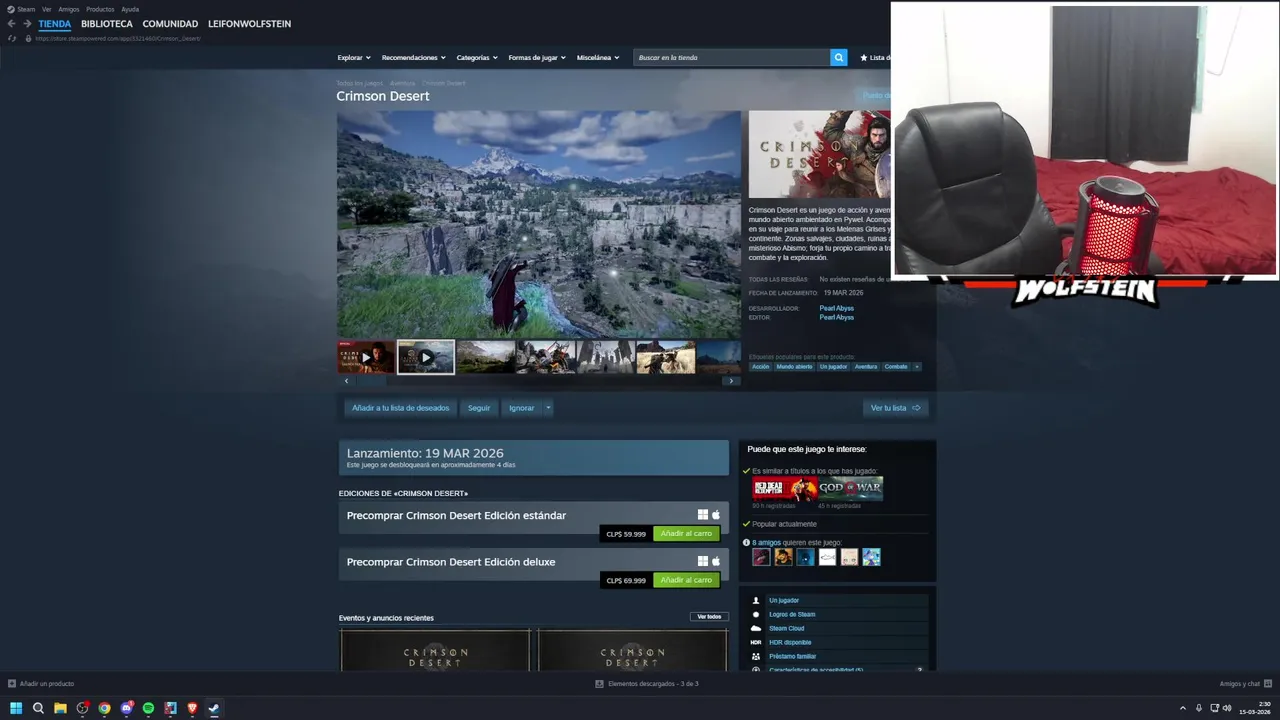Play the first trailer thumbnail
The width and height of the screenshot is (1280, 720).
(366, 357)
